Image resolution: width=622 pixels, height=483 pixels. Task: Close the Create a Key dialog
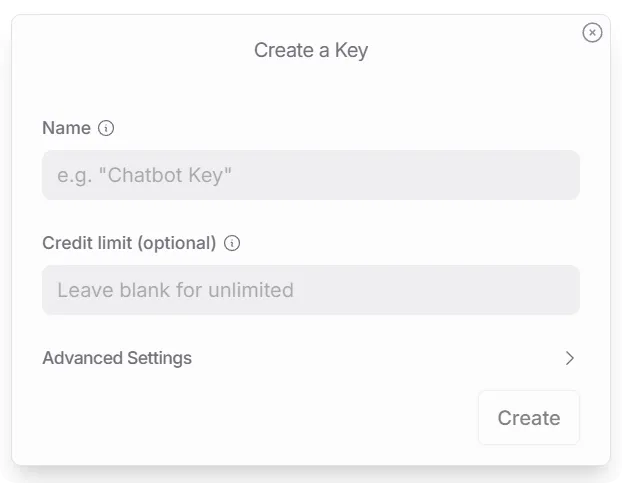[592, 33]
